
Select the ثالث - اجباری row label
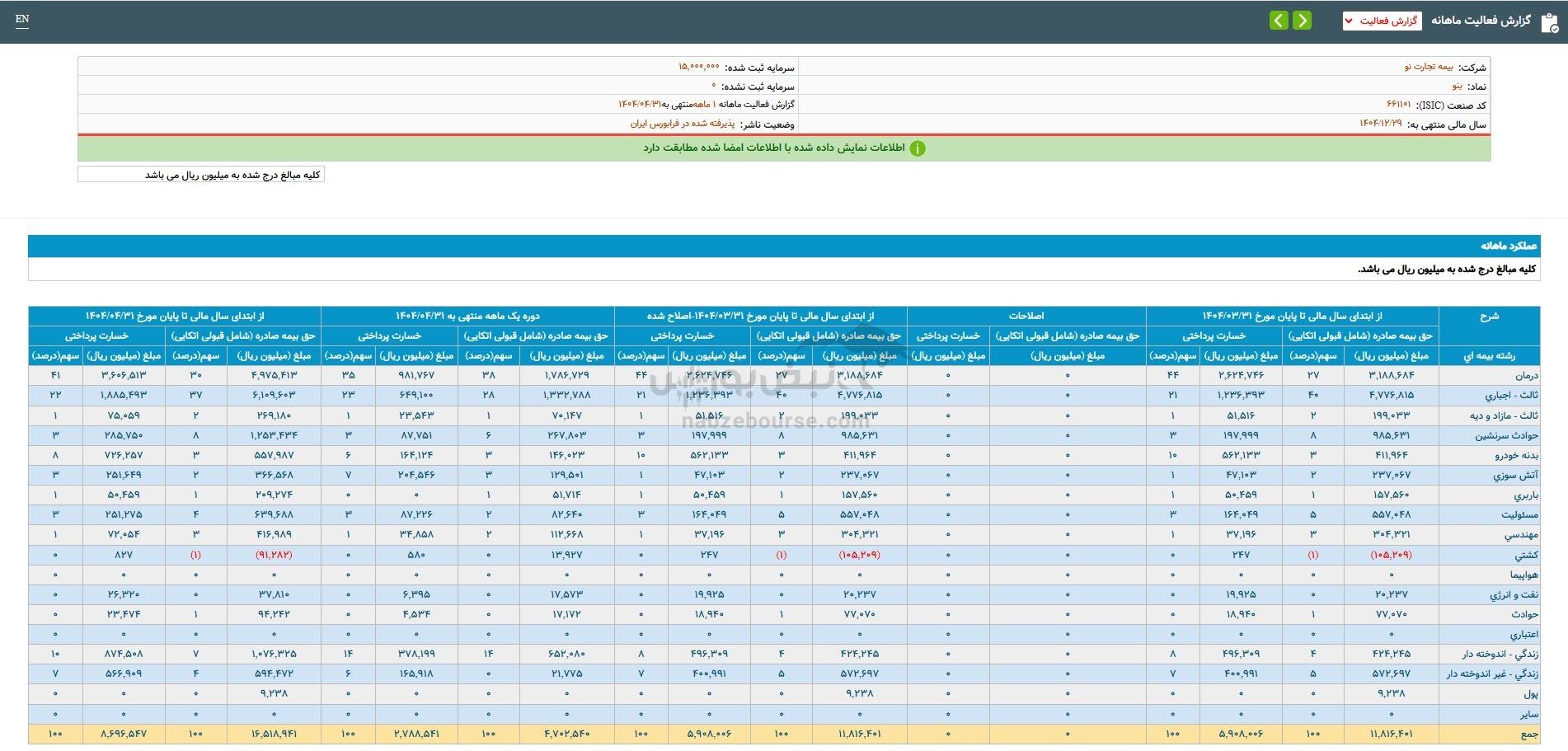(x=1512, y=396)
